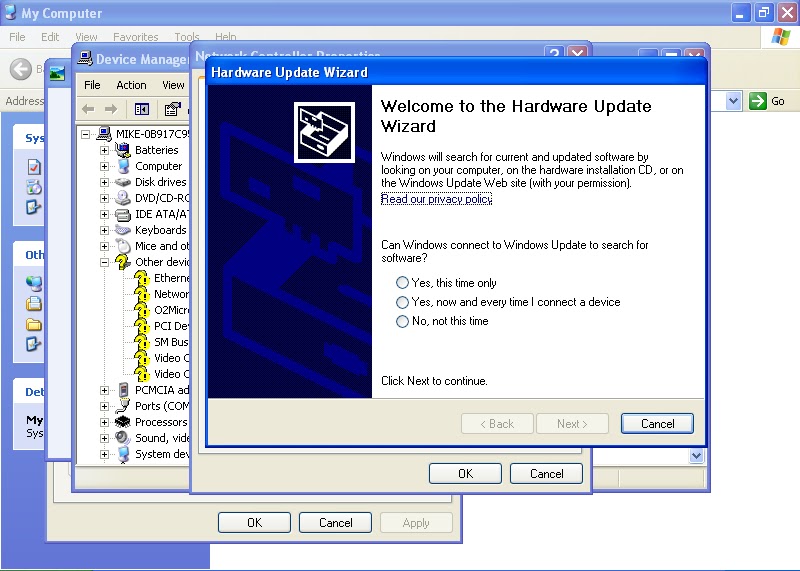
Task: Click Device Manager back arrow icon
Action: pyautogui.click(x=88, y=109)
